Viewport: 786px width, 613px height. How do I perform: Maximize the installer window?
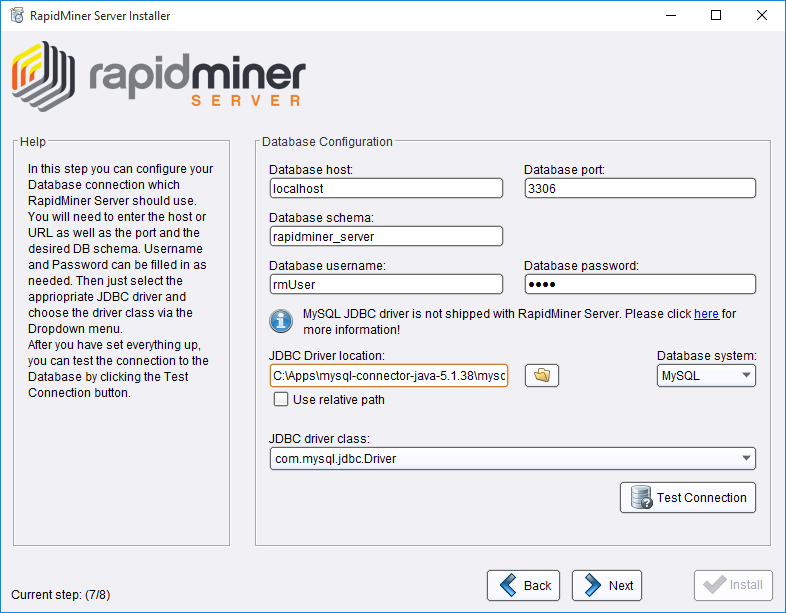tap(716, 16)
